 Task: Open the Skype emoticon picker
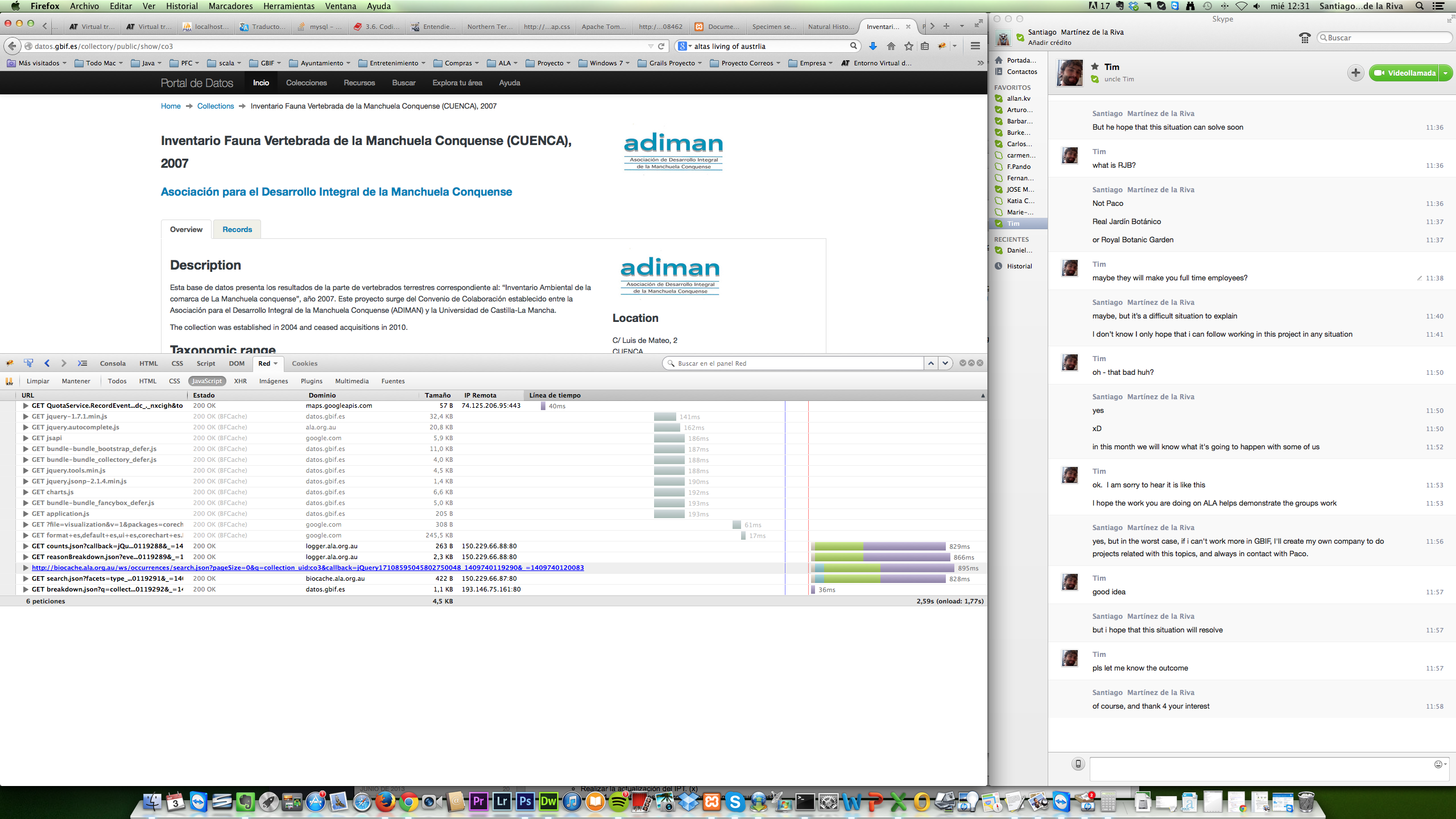1438,764
